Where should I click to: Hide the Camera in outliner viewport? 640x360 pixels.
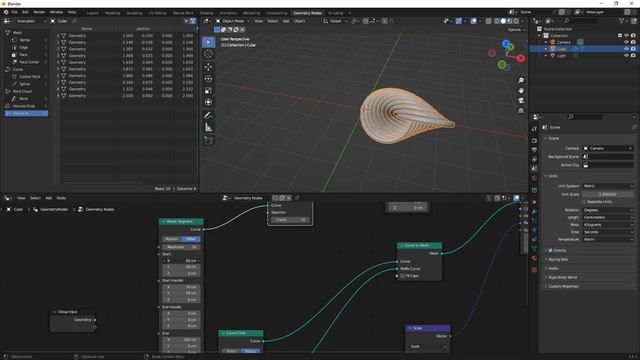[626, 42]
